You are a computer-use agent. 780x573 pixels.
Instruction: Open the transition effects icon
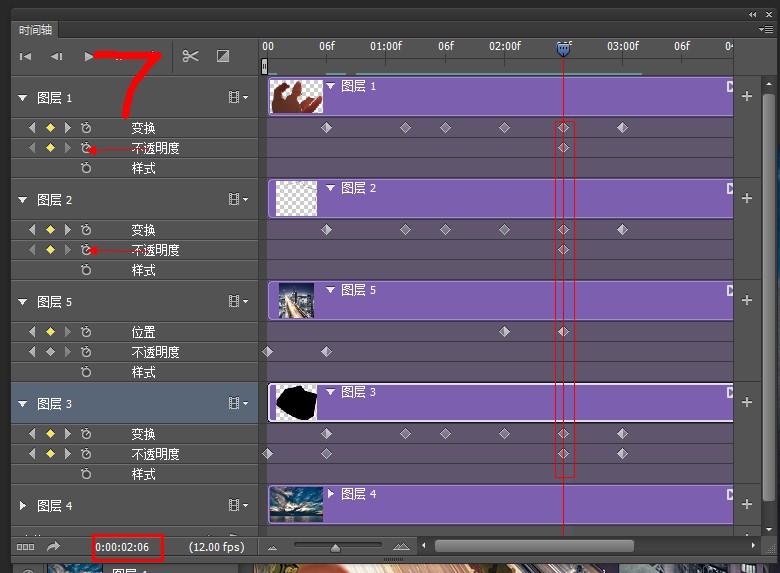pos(223,56)
